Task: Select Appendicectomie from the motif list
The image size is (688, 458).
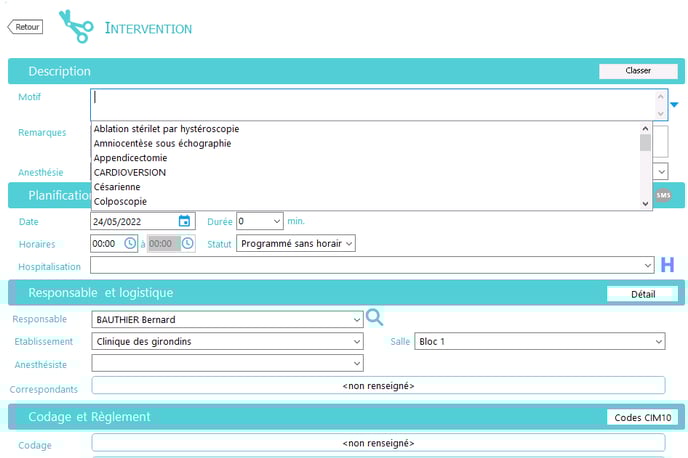Action: coord(130,158)
